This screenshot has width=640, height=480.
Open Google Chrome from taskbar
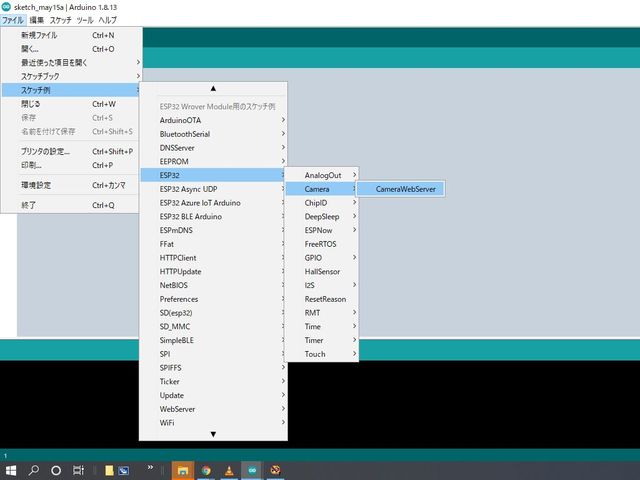click(206, 471)
